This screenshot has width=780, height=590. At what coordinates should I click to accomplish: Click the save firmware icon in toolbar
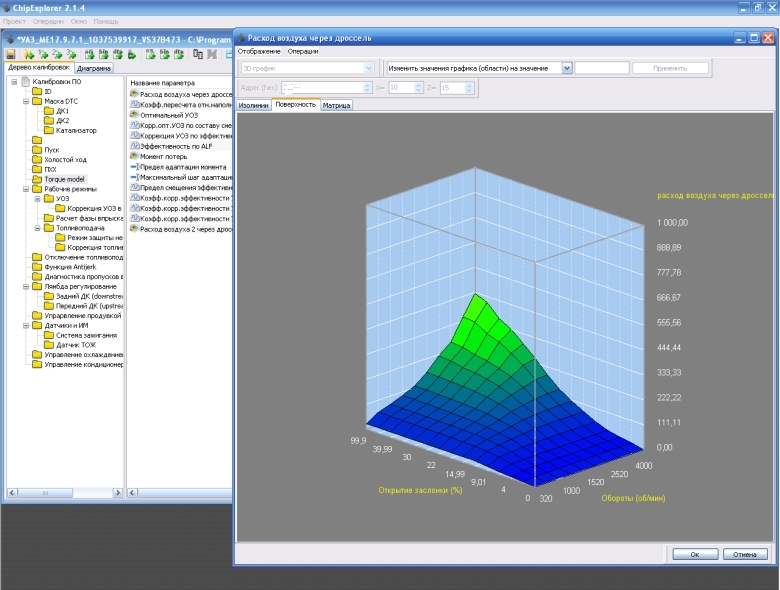(x=10, y=54)
